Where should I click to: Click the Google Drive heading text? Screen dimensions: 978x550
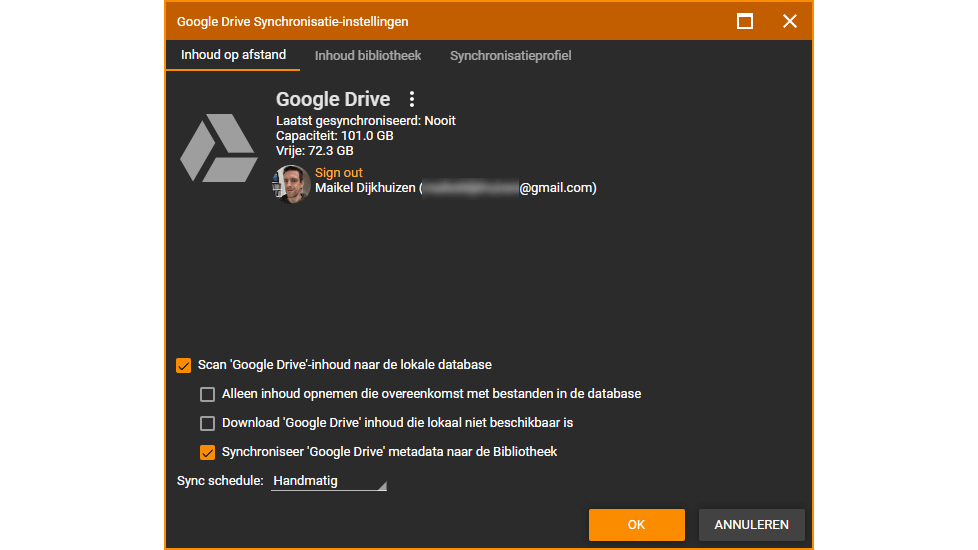pos(333,99)
